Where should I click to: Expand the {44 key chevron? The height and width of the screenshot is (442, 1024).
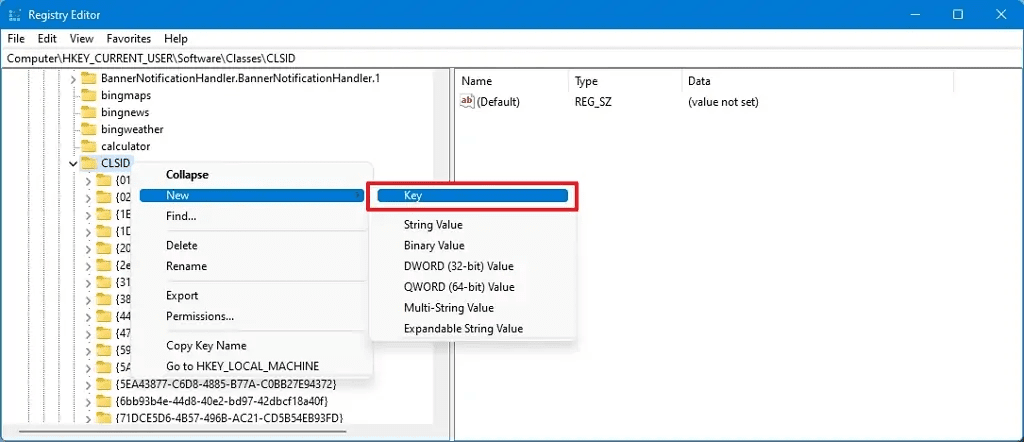point(88,316)
